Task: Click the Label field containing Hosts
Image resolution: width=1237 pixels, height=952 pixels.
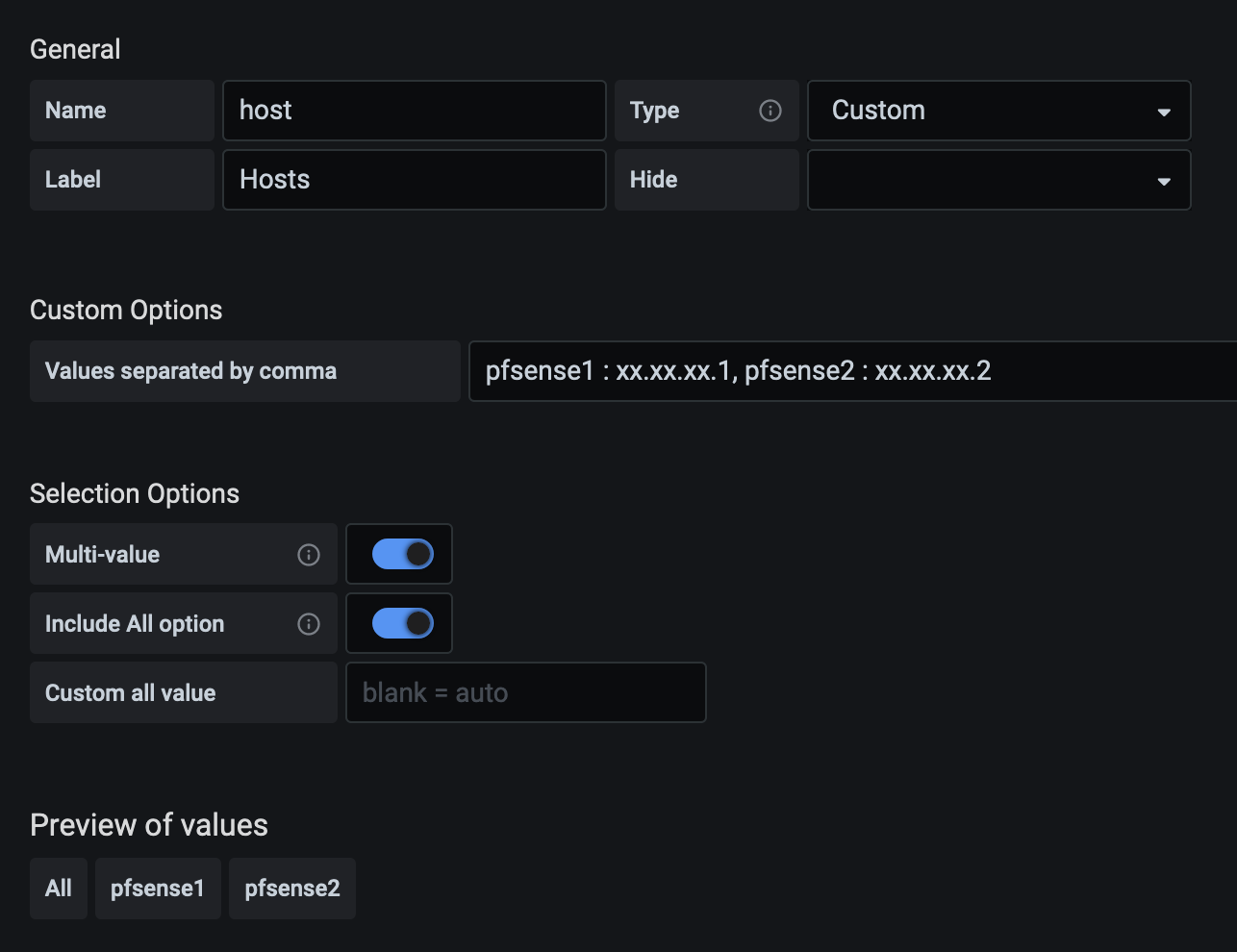Action: point(414,180)
